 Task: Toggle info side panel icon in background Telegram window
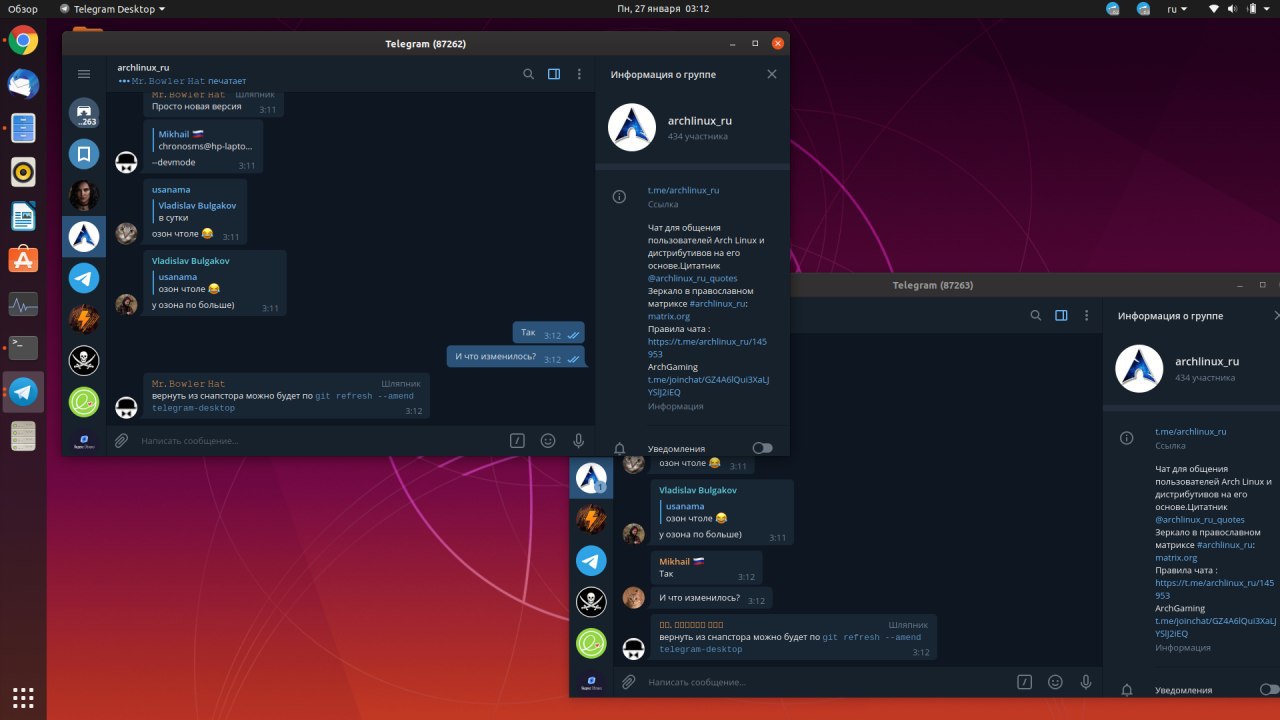(1061, 315)
